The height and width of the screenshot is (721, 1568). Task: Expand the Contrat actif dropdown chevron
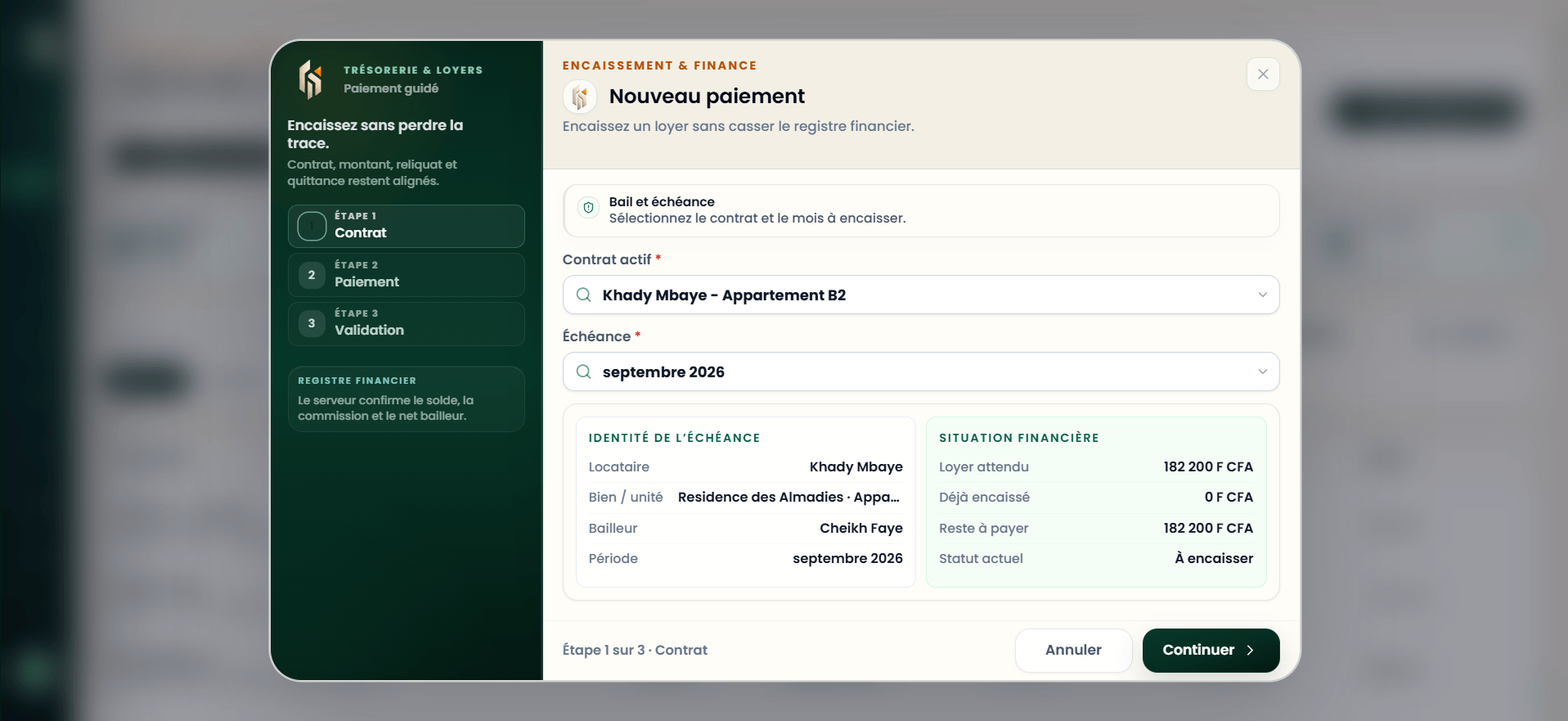click(x=1262, y=295)
